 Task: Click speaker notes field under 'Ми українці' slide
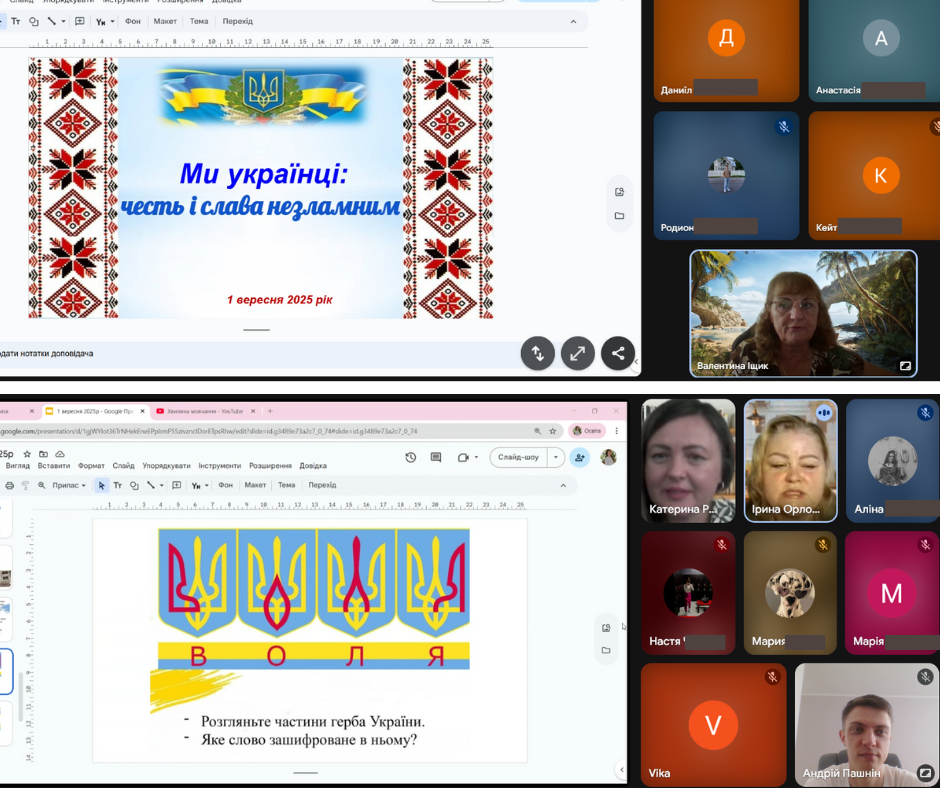coord(258,353)
